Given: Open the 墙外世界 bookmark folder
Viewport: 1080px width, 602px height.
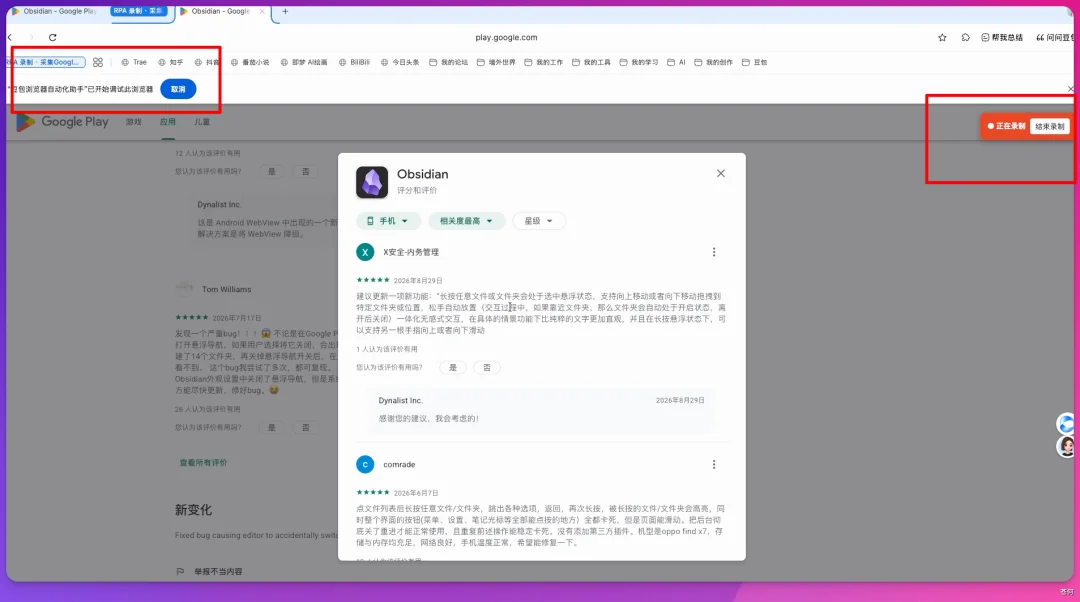Looking at the screenshot, I should coord(496,62).
